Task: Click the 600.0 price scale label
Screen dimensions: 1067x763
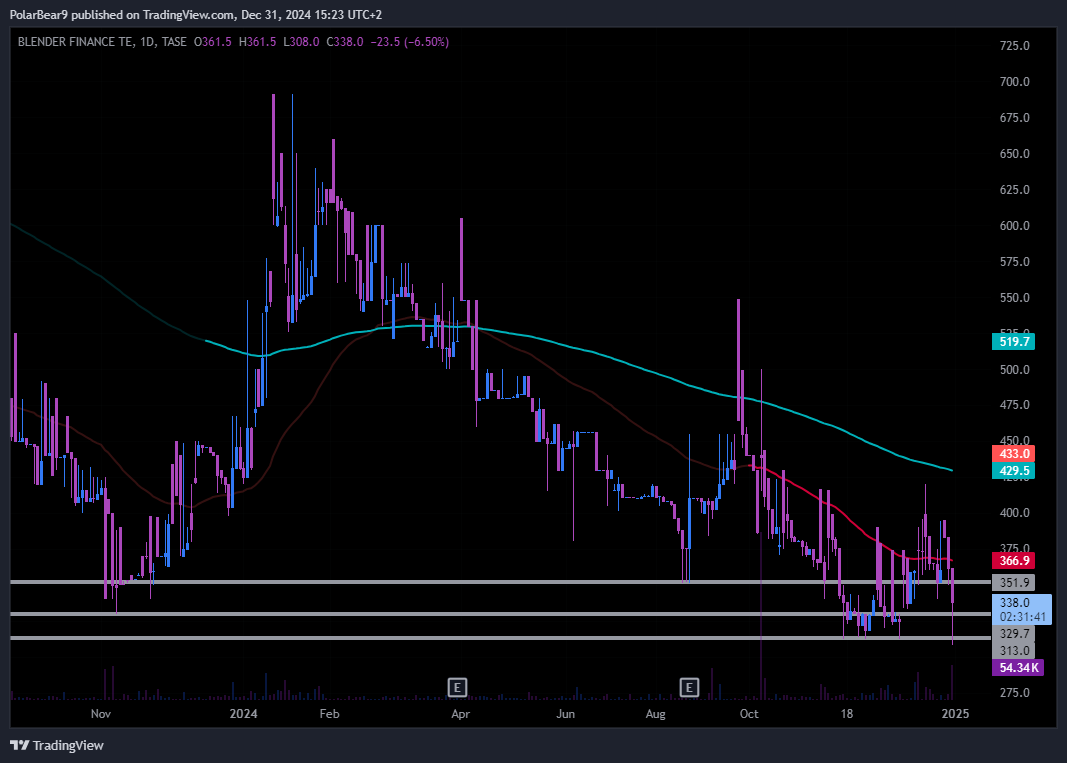Action: point(1015,226)
